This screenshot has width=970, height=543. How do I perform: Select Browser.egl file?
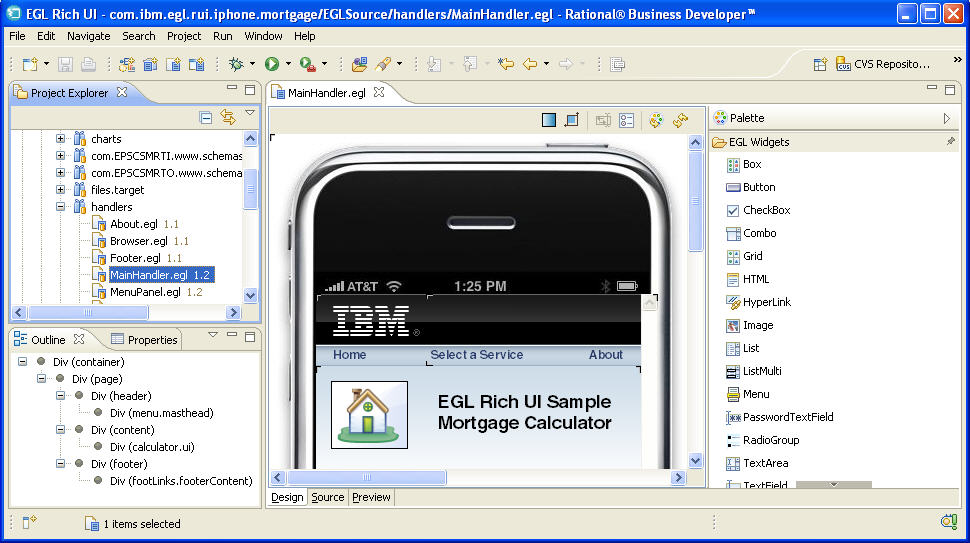pyautogui.click(x=139, y=241)
